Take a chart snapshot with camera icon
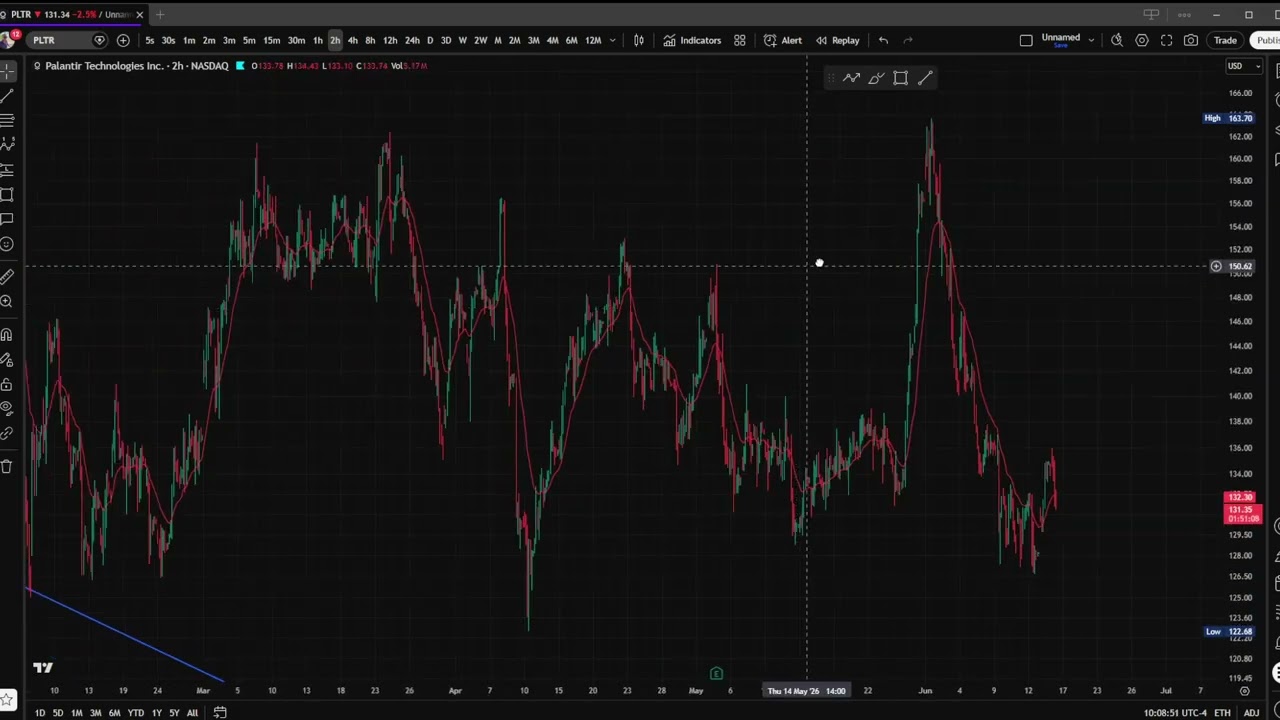Image resolution: width=1280 pixels, height=720 pixels. [1191, 40]
